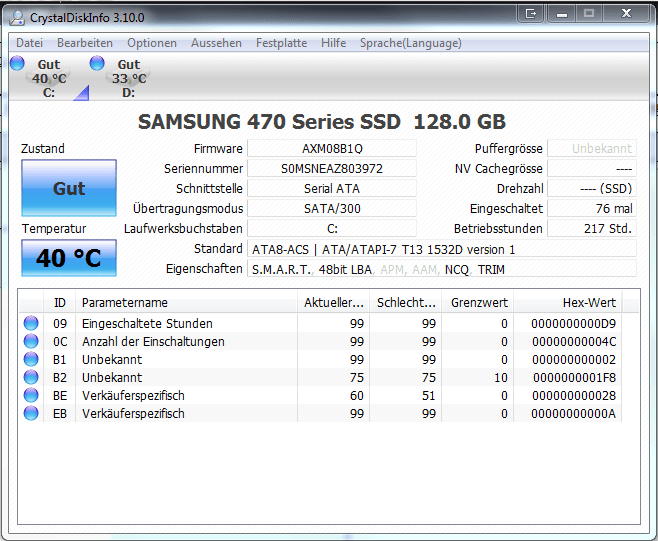Open the Optionen menu
Viewport: 658px width, 541px height.
(152, 43)
